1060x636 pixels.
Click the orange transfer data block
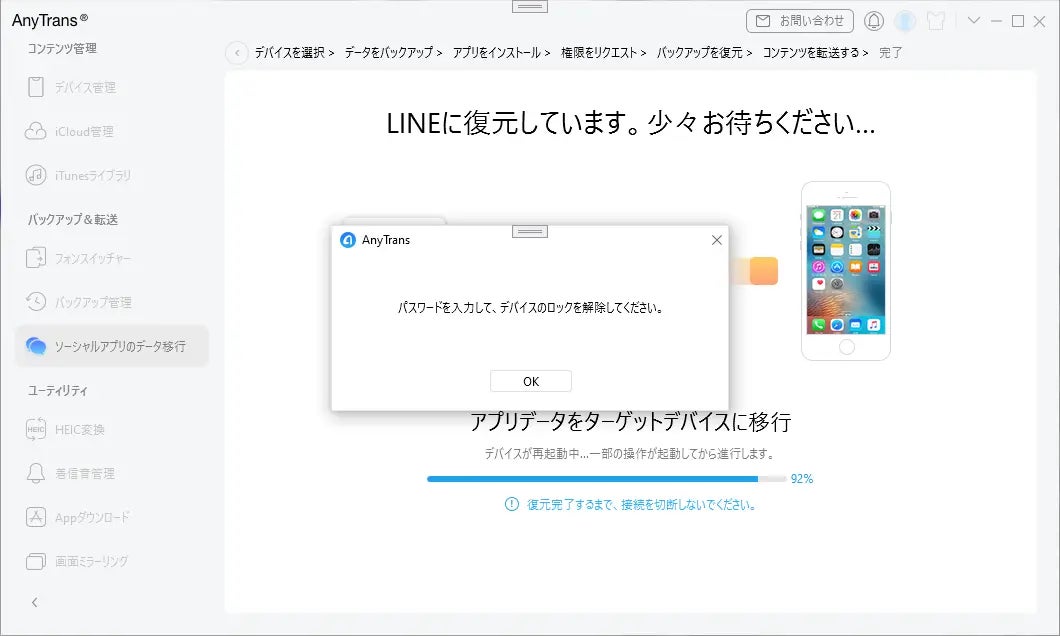click(763, 271)
